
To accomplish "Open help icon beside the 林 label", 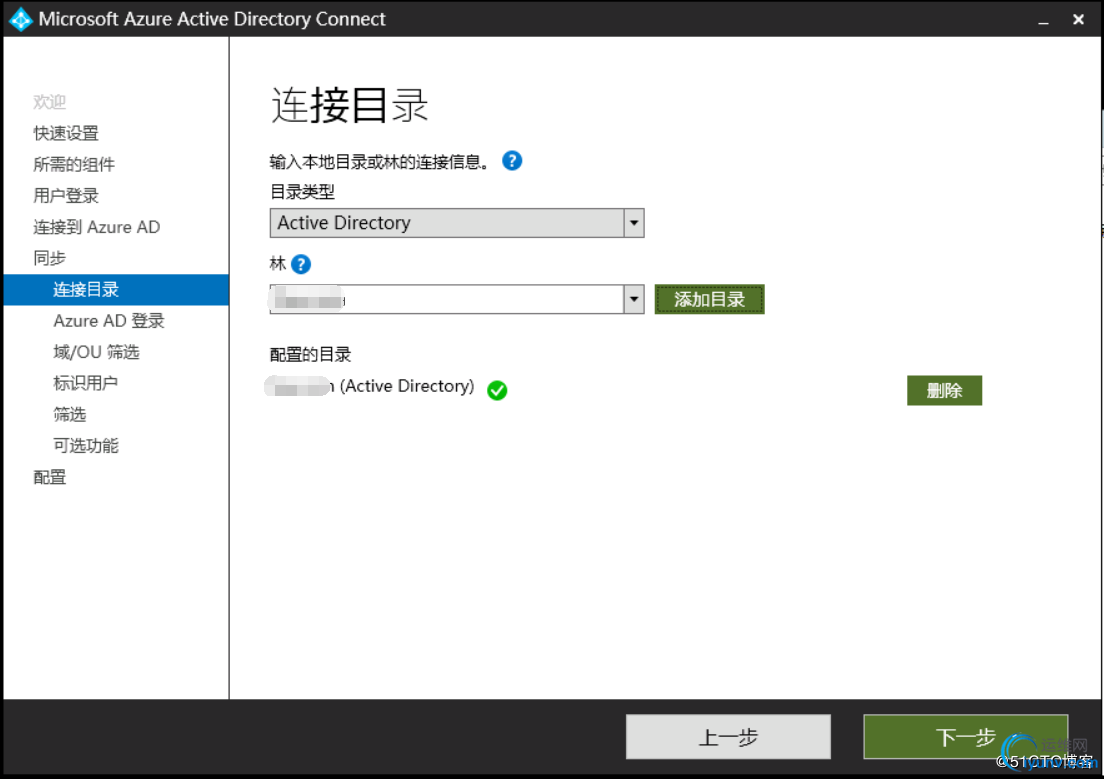I will coord(301,264).
